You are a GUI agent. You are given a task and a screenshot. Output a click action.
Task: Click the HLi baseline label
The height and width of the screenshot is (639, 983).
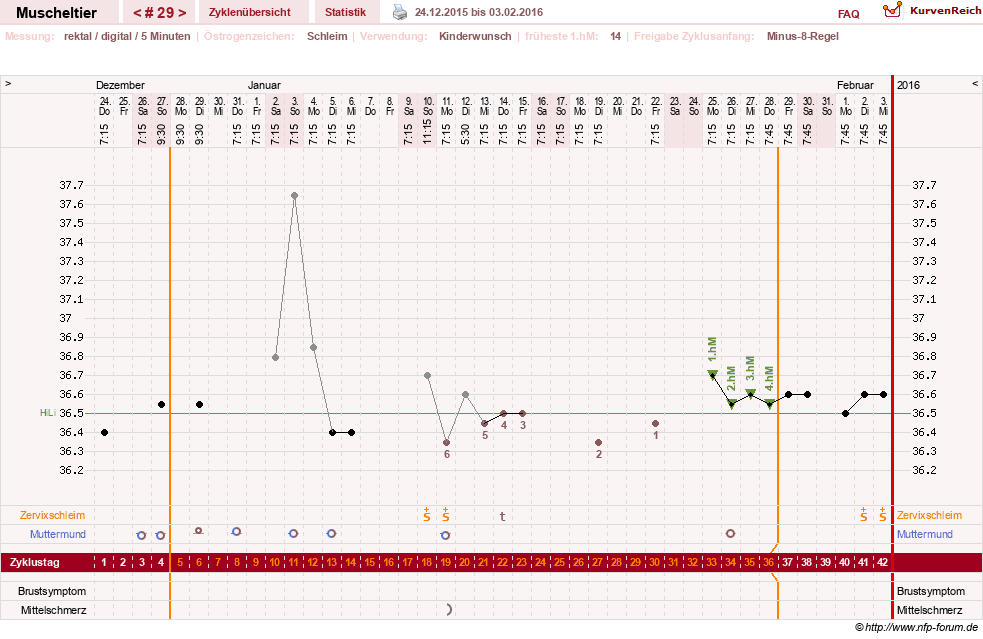click(x=48, y=413)
